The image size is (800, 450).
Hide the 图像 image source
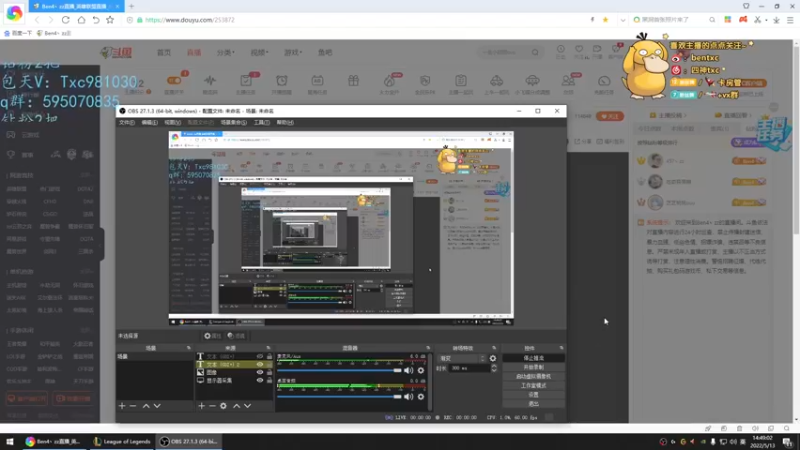coord(260,372)
